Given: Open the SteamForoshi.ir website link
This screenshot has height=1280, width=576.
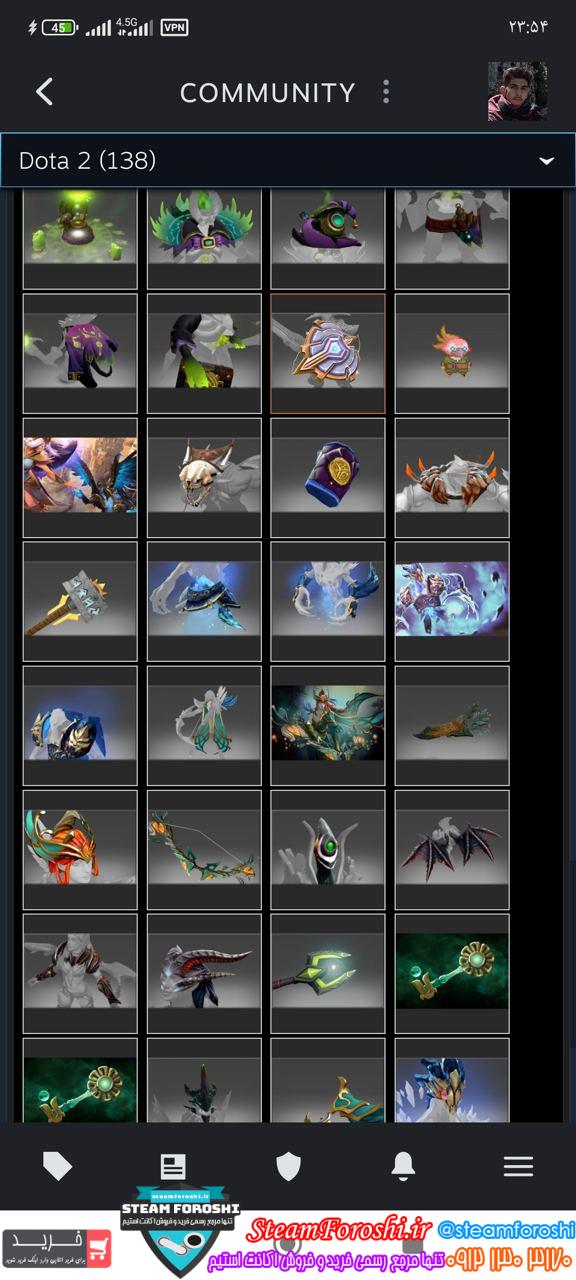Looking at the screenshot, I should (x=339, y=1229).
